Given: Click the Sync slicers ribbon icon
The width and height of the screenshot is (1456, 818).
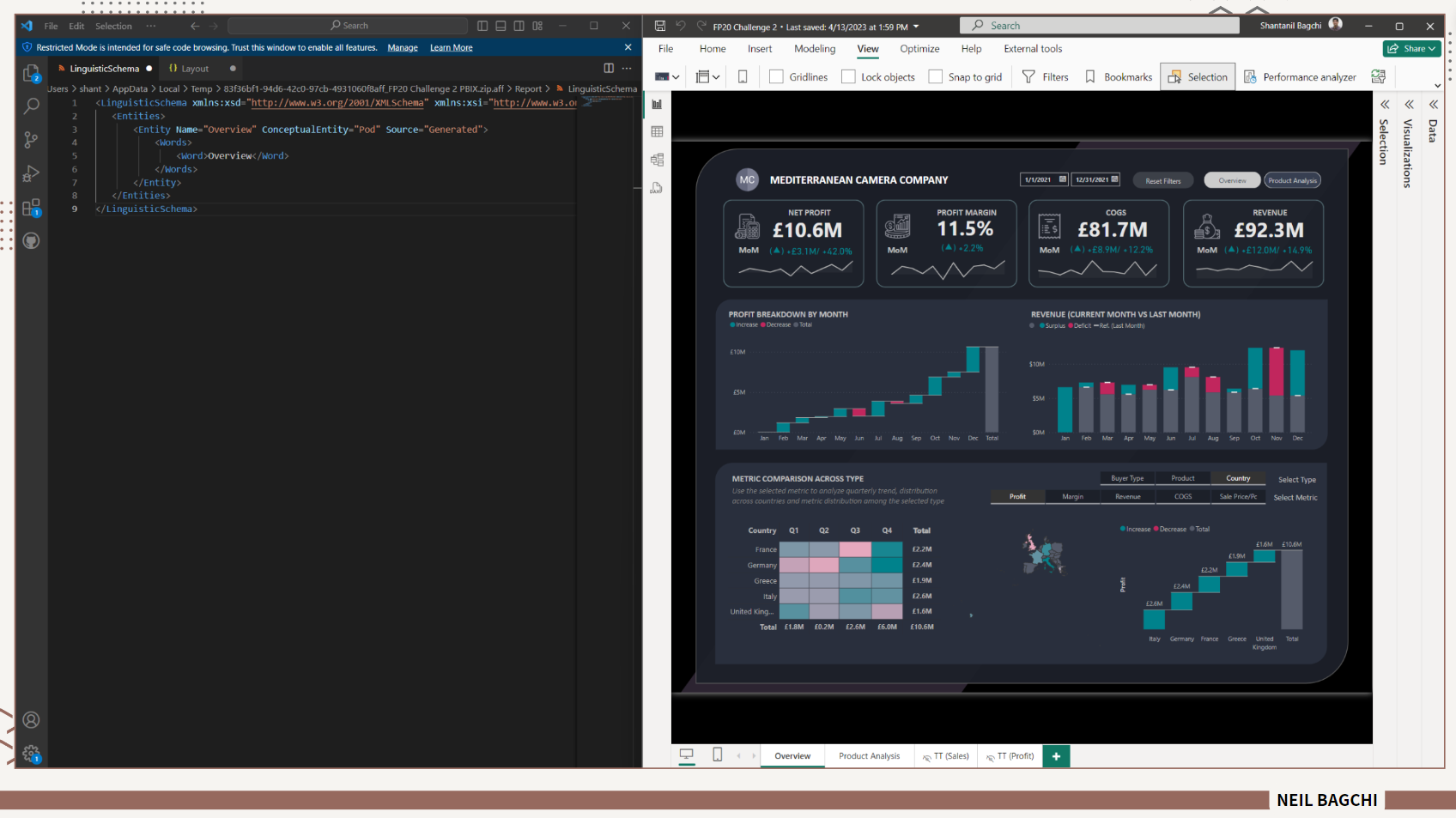Looking at the screenshot, I should [1379, 77].
